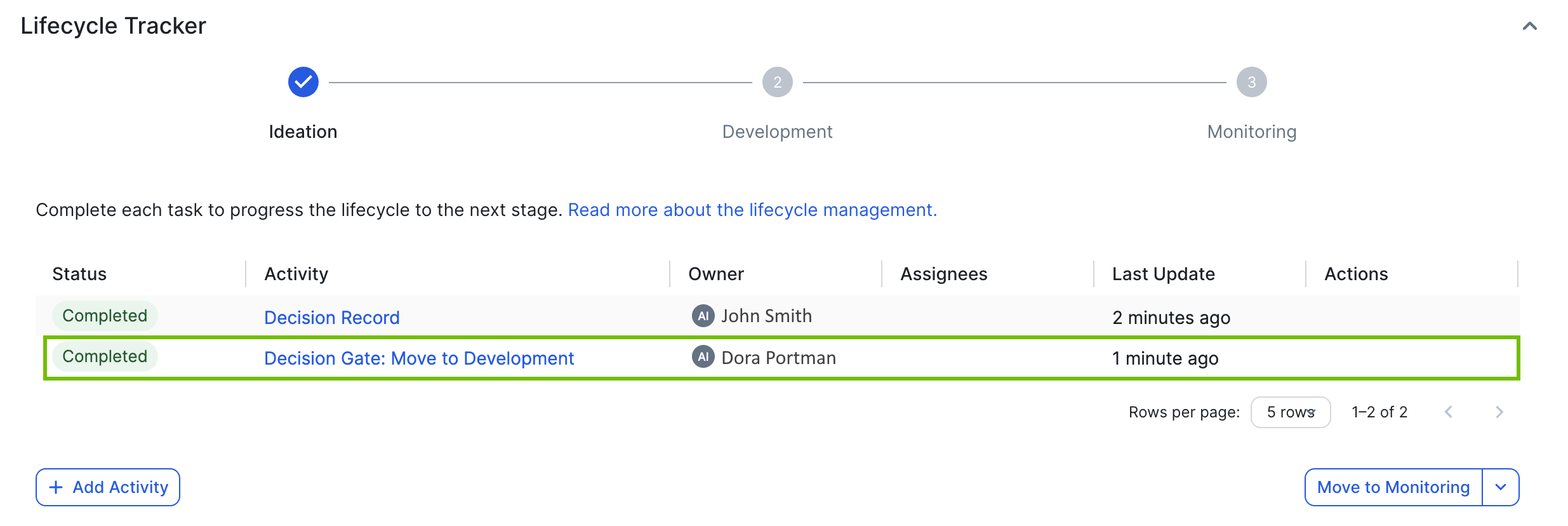Click Dora Portman's avatar icon
The width and height of the screenshot is (1568, 526).
[703, 357]
